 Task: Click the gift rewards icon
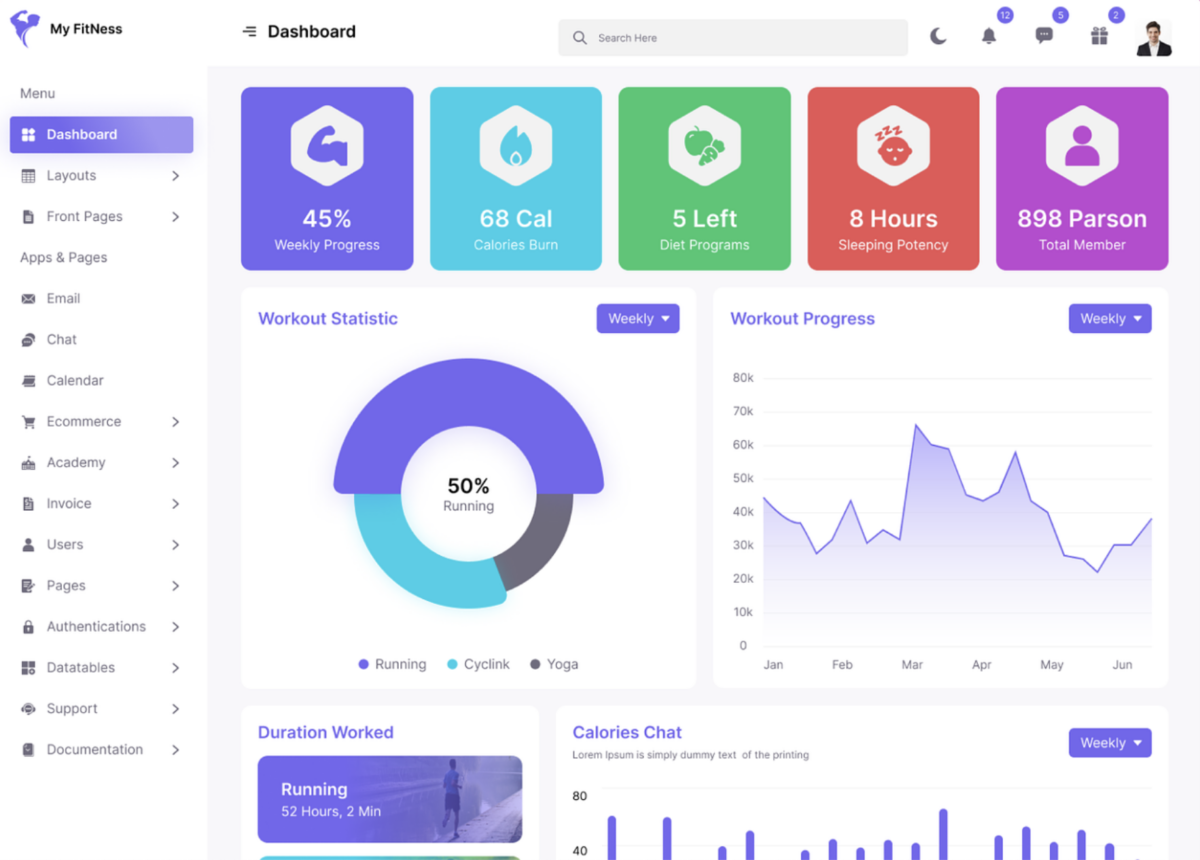1098,36
